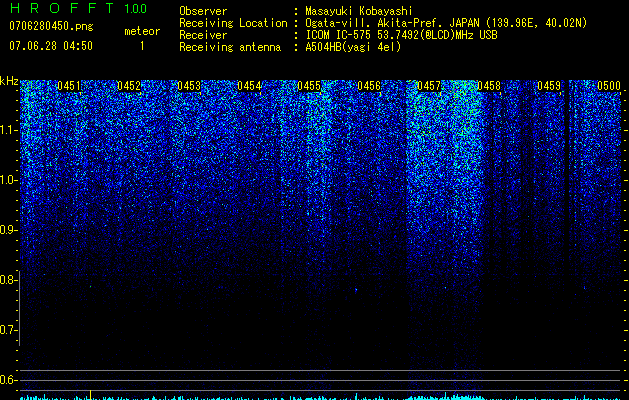Image resolution: width=629 pixels, height=400 pixels.
Task: Click the 0454 time marker
Action: 249,86
